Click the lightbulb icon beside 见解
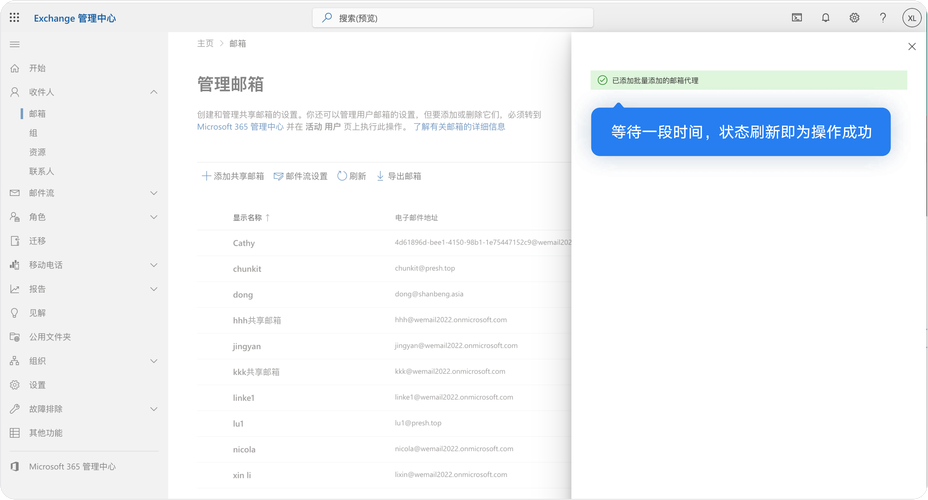This screenshot has width=928, height=500. pos(15,313)
